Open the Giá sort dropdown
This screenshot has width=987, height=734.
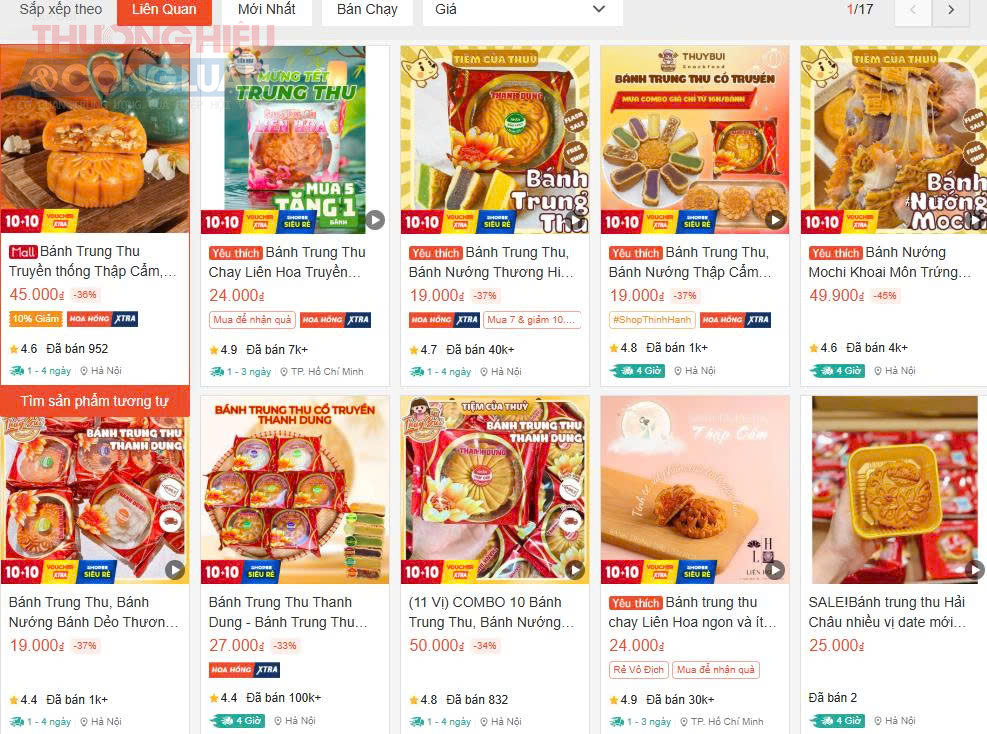[x=522, y=10]
